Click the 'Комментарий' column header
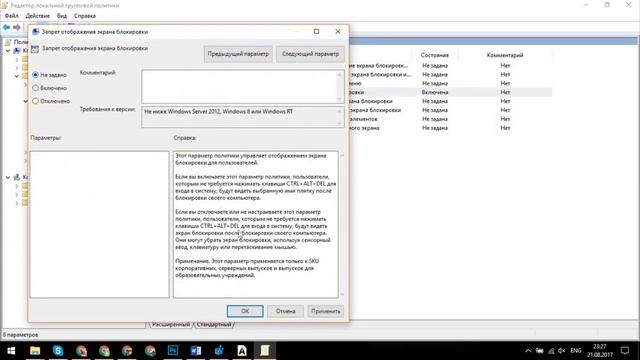Screen dimensions: 640x360 click(x=505, y=55)
